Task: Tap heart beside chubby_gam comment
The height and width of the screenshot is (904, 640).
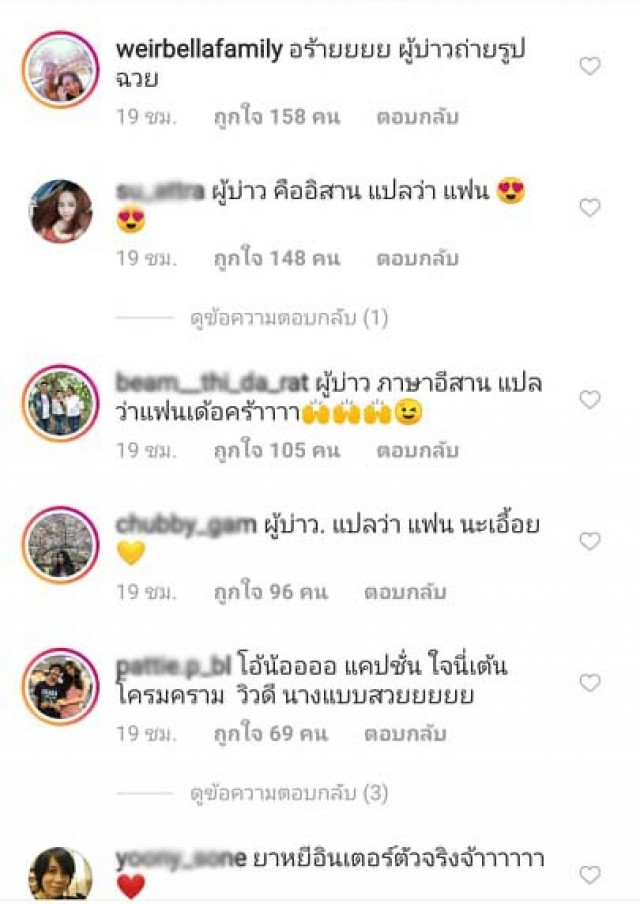Action: pos(590,541)
